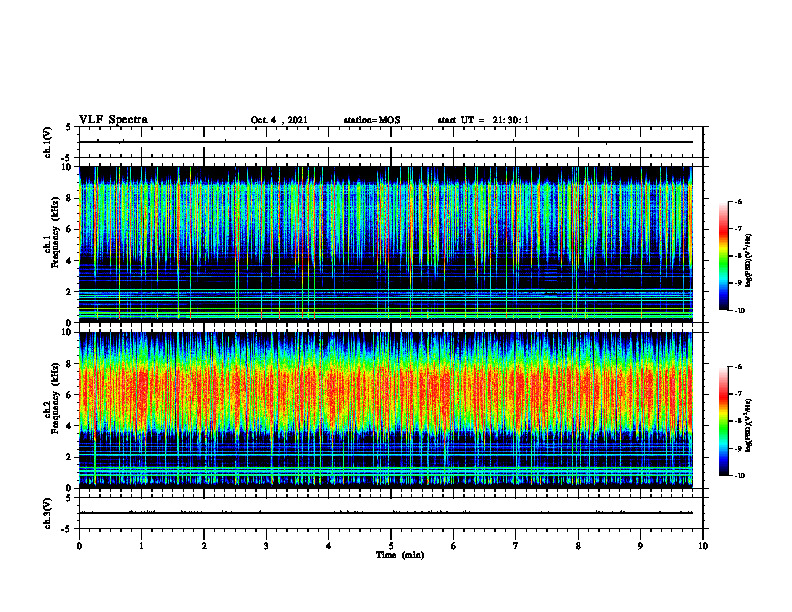Click the '-10' label on ch.2 colorbar
The height and width of the screenshot is (612, 792).
tap(740, 476)
